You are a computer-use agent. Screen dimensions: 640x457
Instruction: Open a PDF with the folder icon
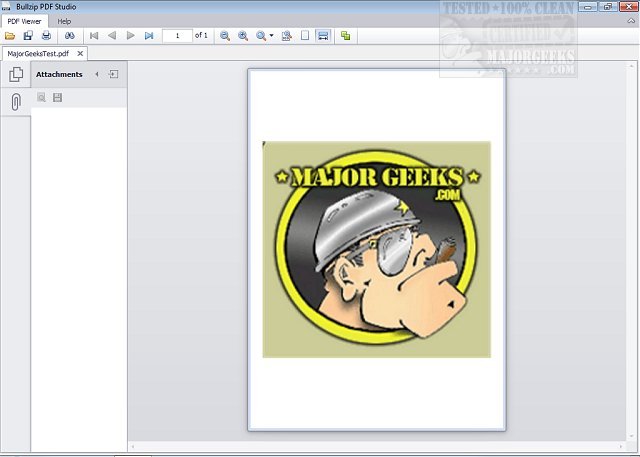10,36
